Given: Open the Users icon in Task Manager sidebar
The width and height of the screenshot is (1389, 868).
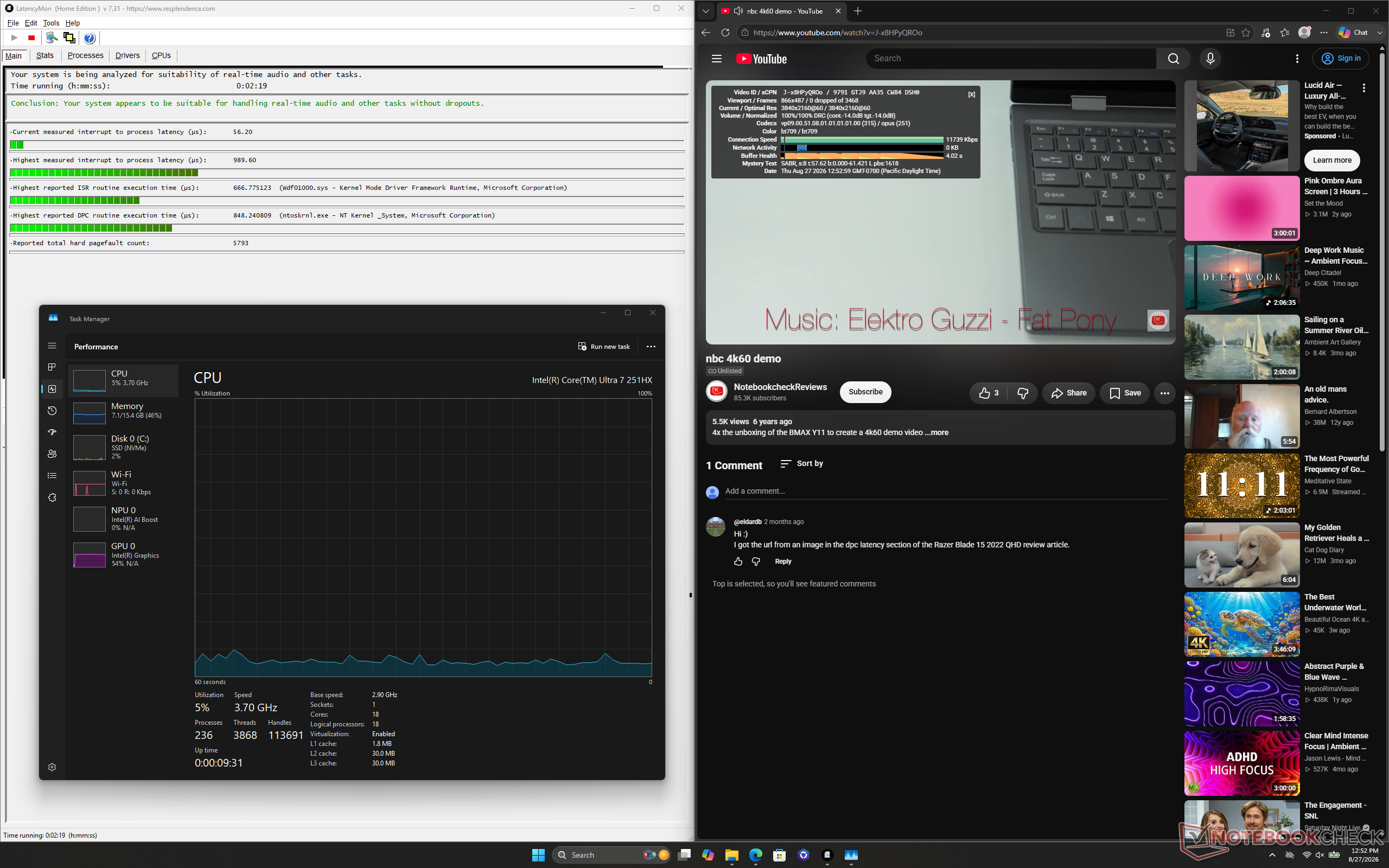Looking at the screenshot, I should click(52, 454).
